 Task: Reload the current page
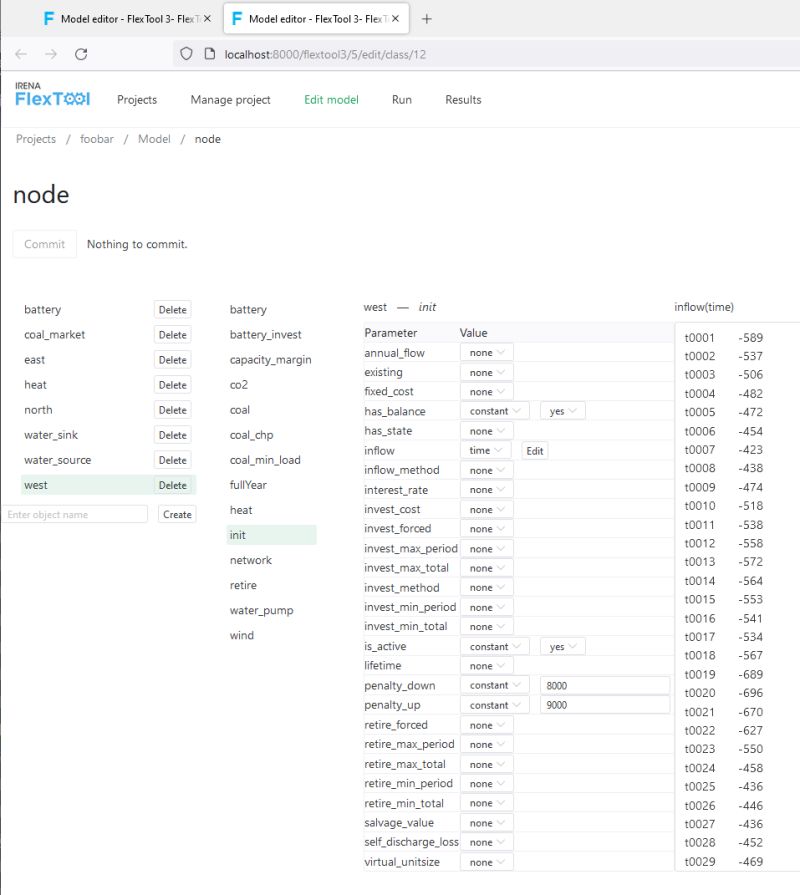pyautogui.click(x=81, y=55)
